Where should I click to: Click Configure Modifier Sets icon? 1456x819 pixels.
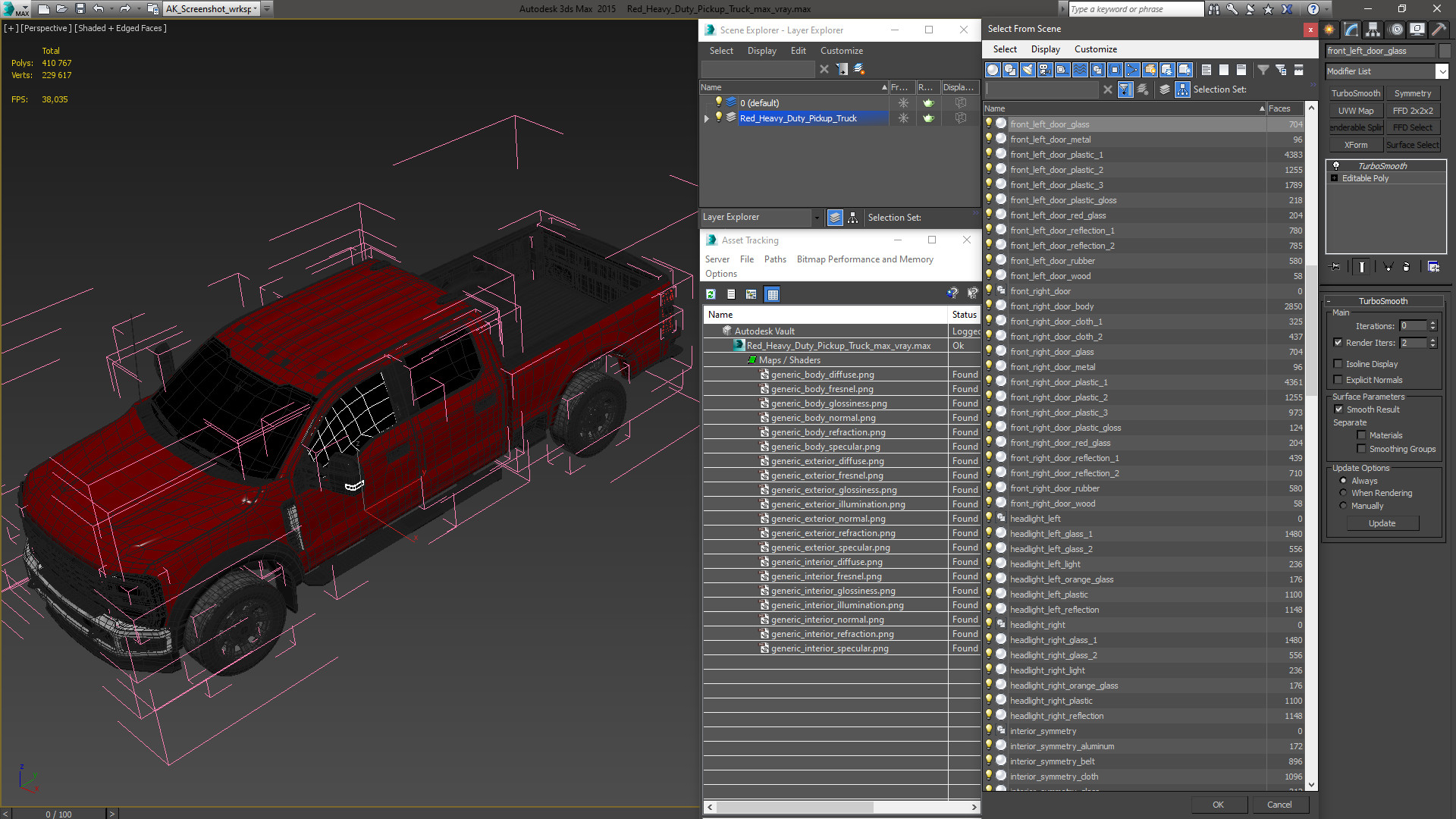coord(1433,267)
